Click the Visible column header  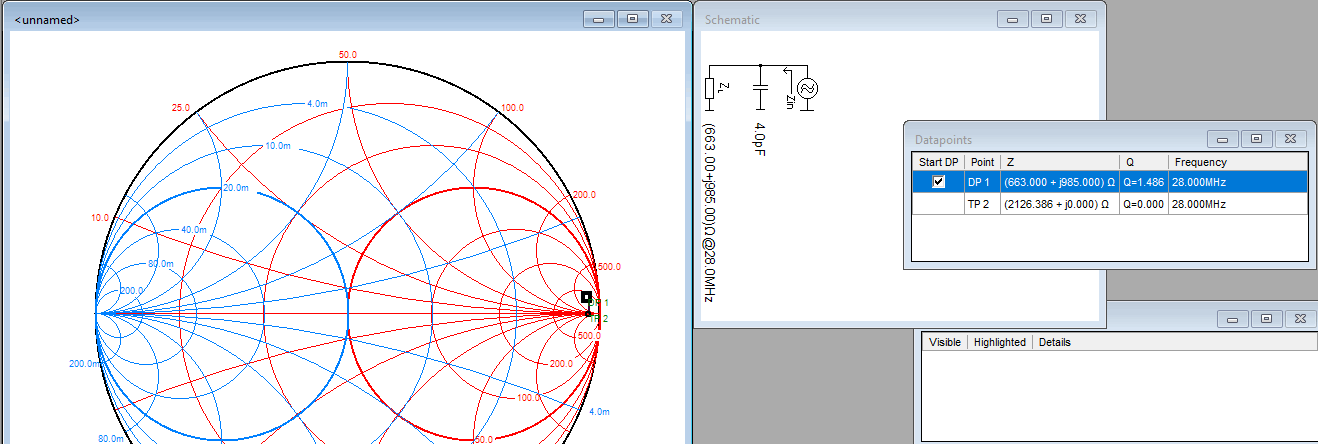(x=945, y=342)
